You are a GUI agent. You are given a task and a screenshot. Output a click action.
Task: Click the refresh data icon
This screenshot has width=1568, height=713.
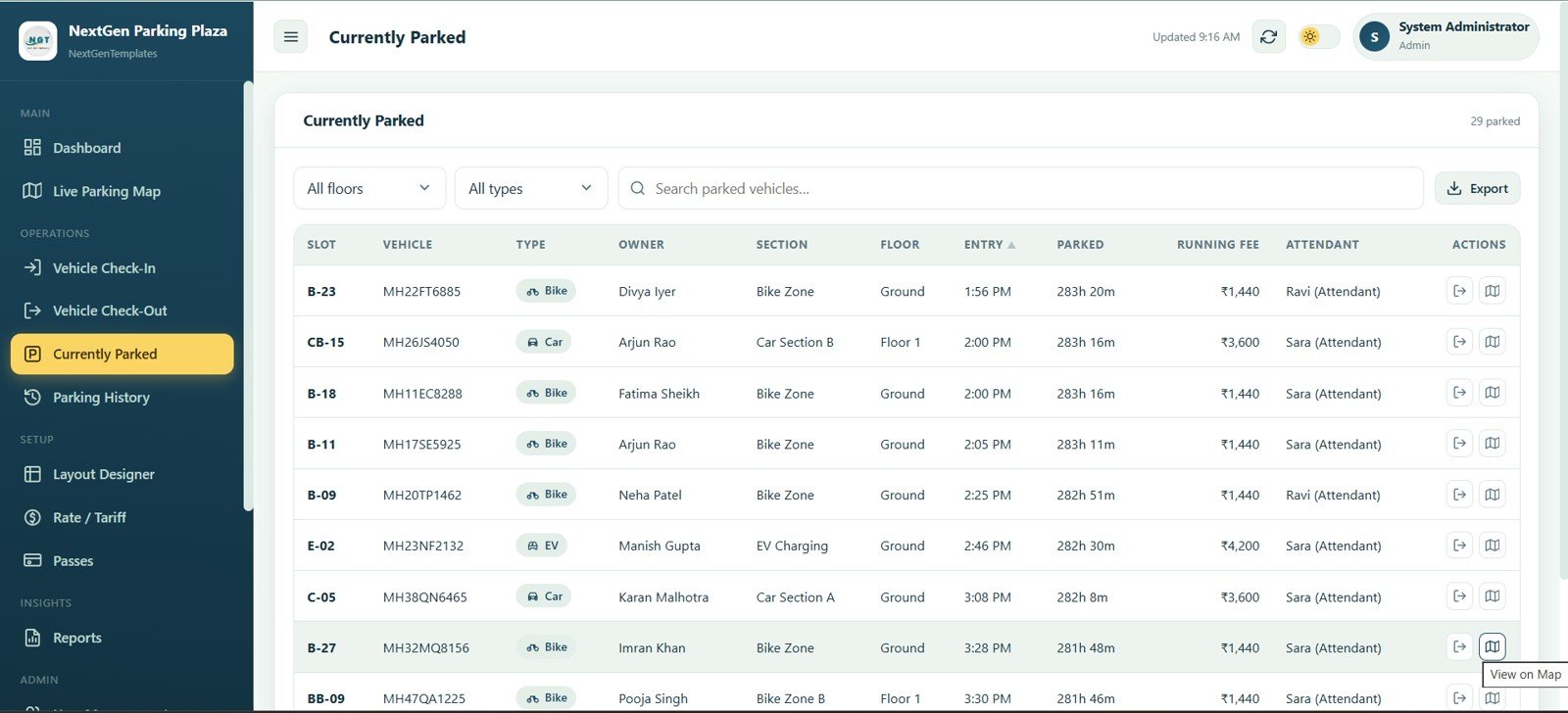(x=1269, y=37)
